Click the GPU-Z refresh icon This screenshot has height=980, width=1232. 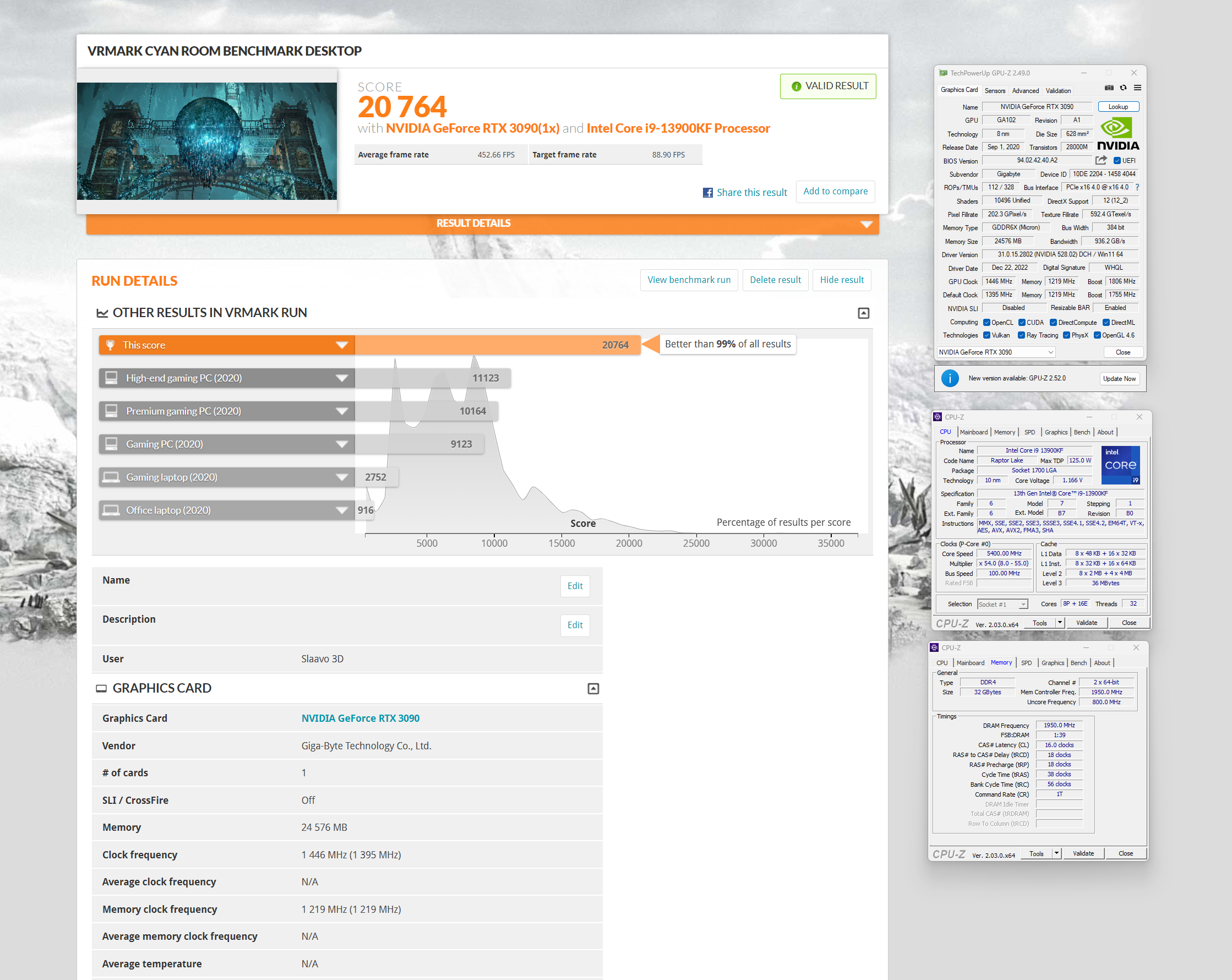pyautogui.click(x=1123, y=88)
